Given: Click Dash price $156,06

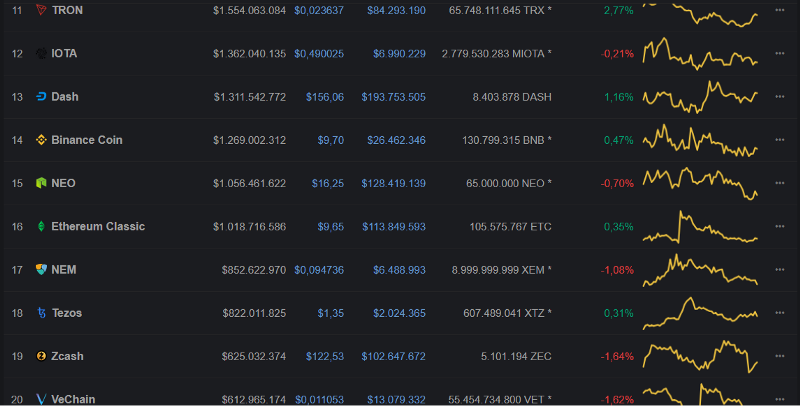Looking at the screenshot, I should pos(325,97).
